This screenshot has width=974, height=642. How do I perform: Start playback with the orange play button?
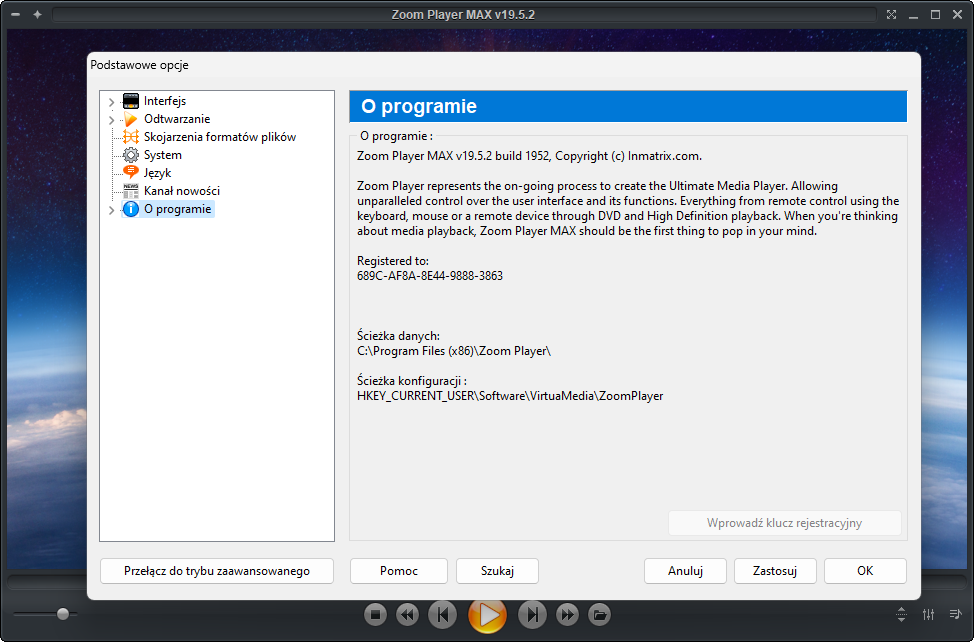tap(488, 615)
